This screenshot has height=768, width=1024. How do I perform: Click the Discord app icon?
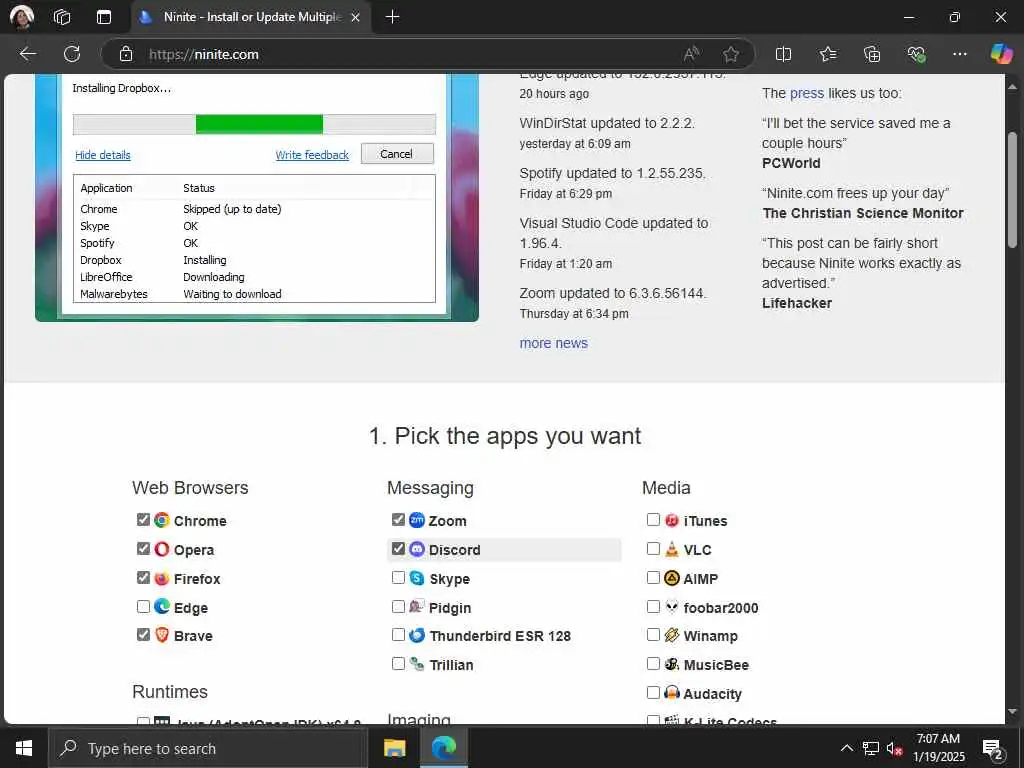tap(417, 549)
